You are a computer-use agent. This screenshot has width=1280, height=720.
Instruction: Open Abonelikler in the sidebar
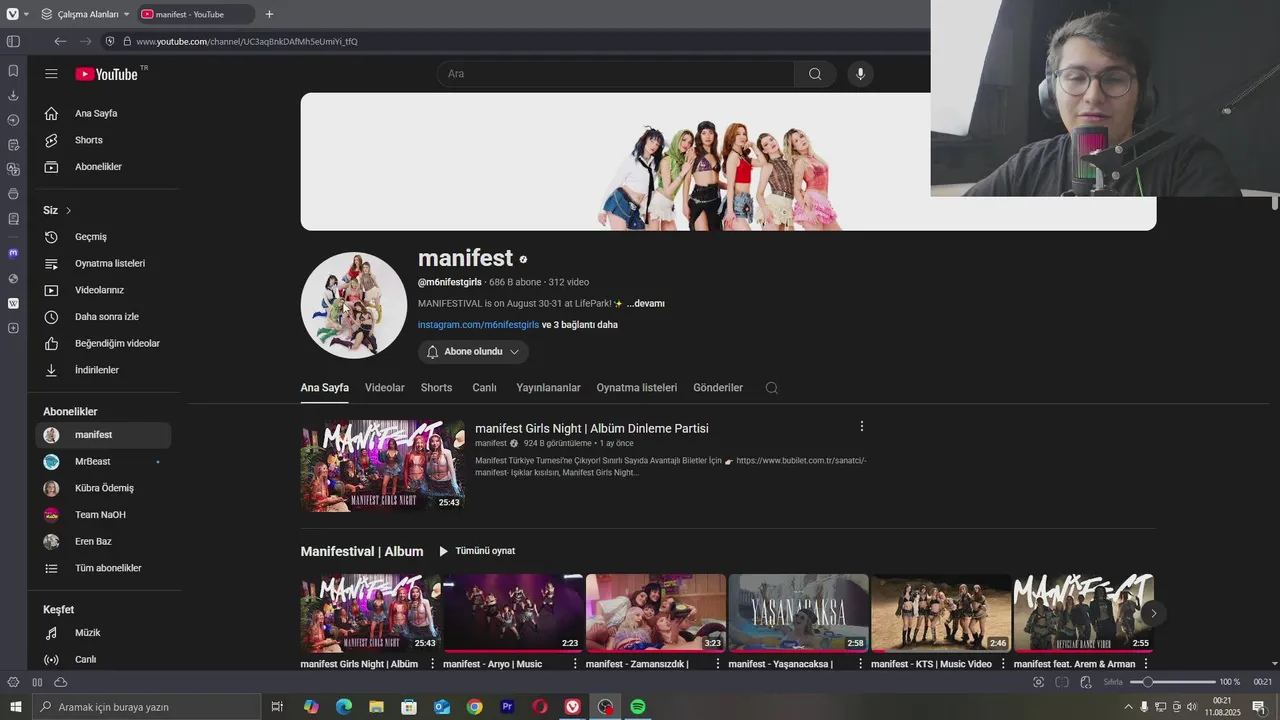(104, 167)
